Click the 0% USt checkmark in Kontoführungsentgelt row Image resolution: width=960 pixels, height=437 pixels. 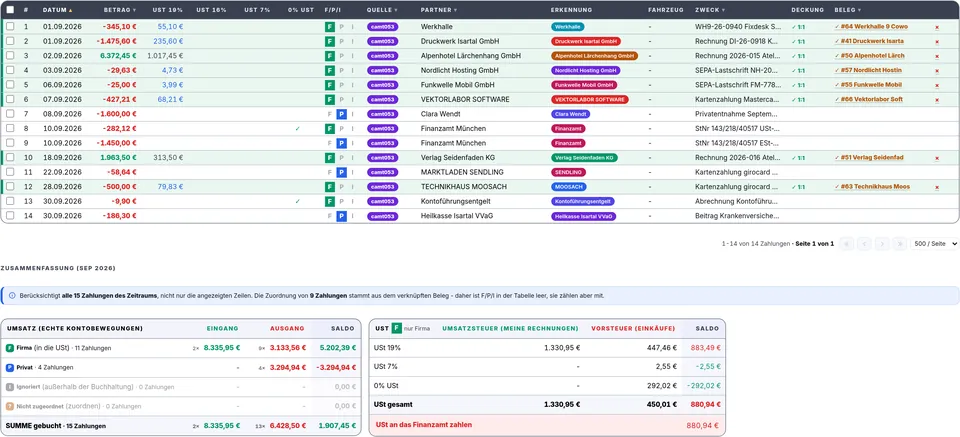click(298, 201)
